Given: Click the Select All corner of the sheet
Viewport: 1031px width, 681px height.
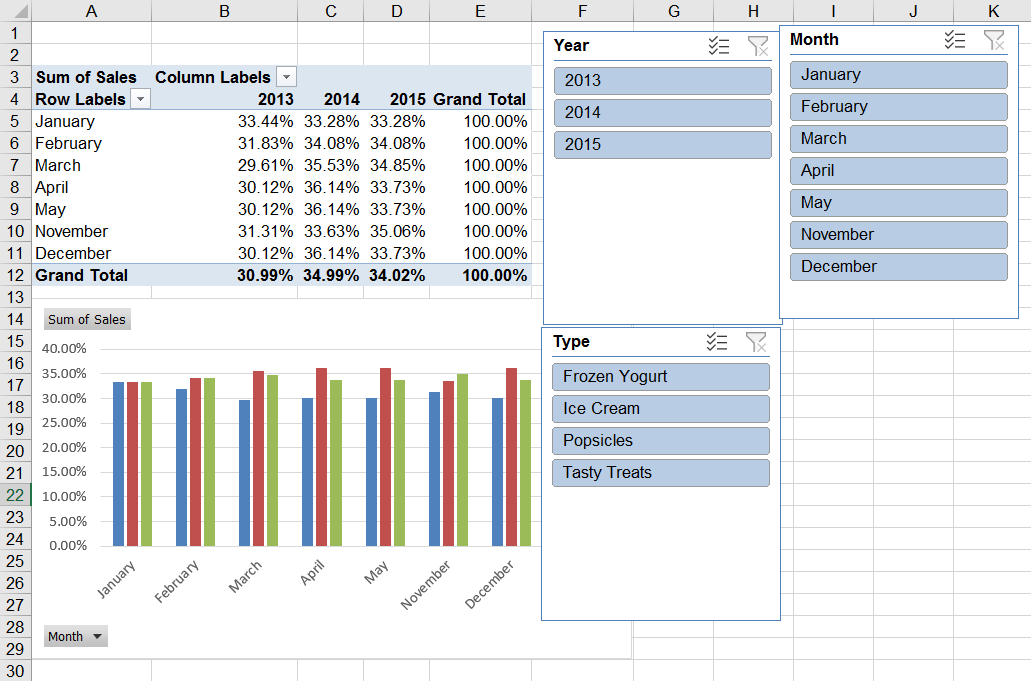Looking at the screenshot, I should (x=15, y=11).
